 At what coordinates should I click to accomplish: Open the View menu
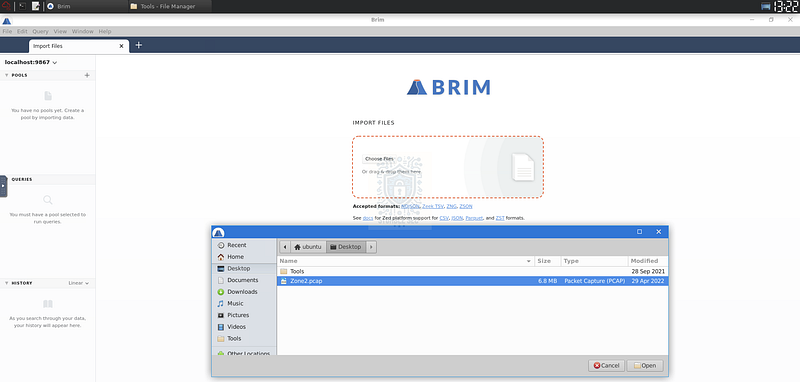click(x=60, y=31)
